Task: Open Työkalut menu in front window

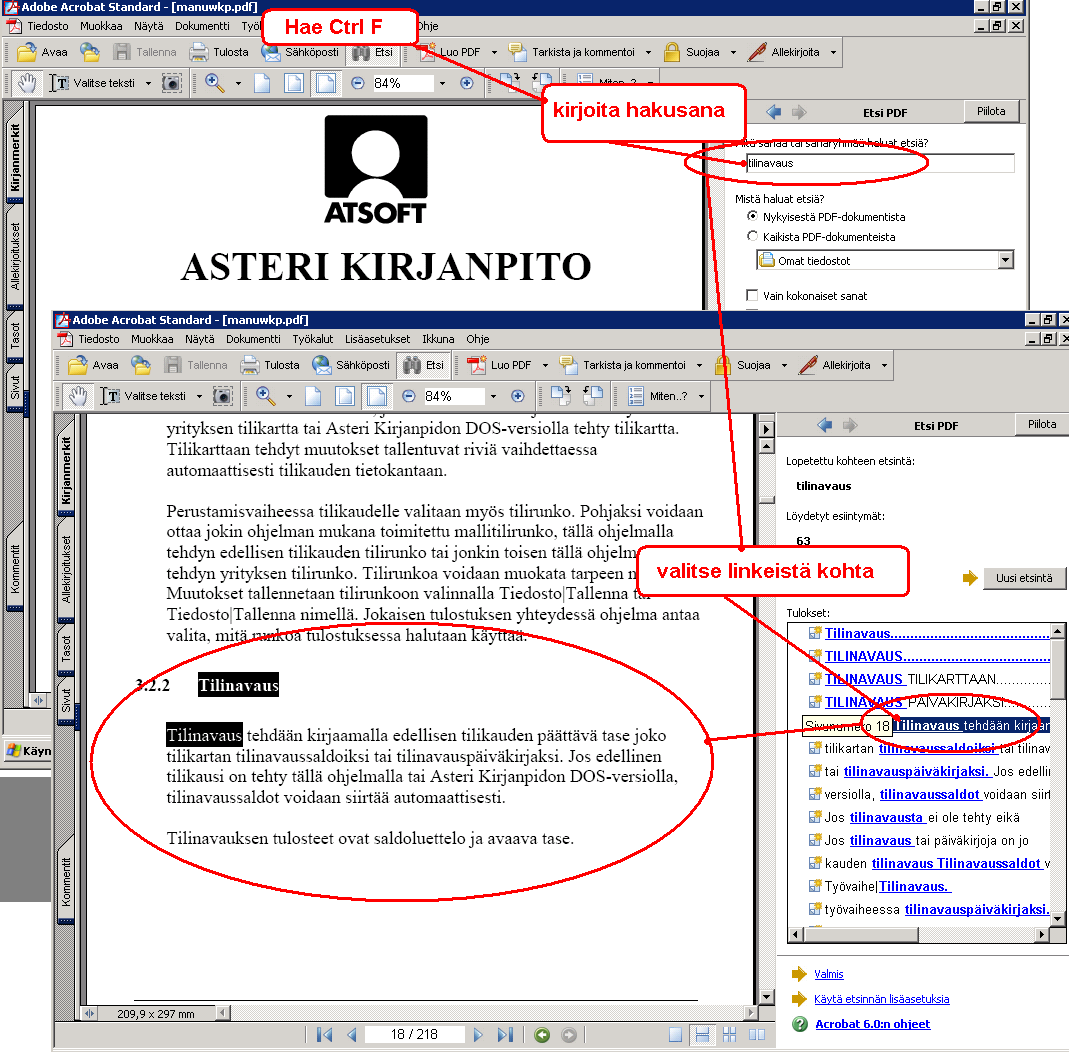Action: (313, 339)
